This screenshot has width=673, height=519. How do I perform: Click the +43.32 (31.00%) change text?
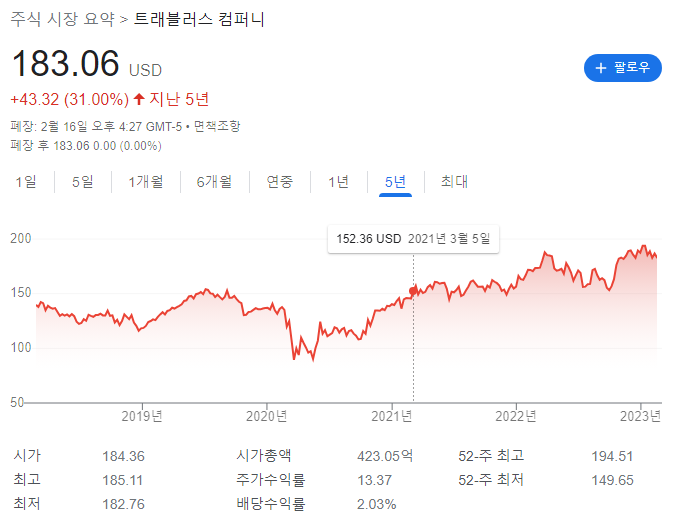pyautogui.click(x=70, y=100)
